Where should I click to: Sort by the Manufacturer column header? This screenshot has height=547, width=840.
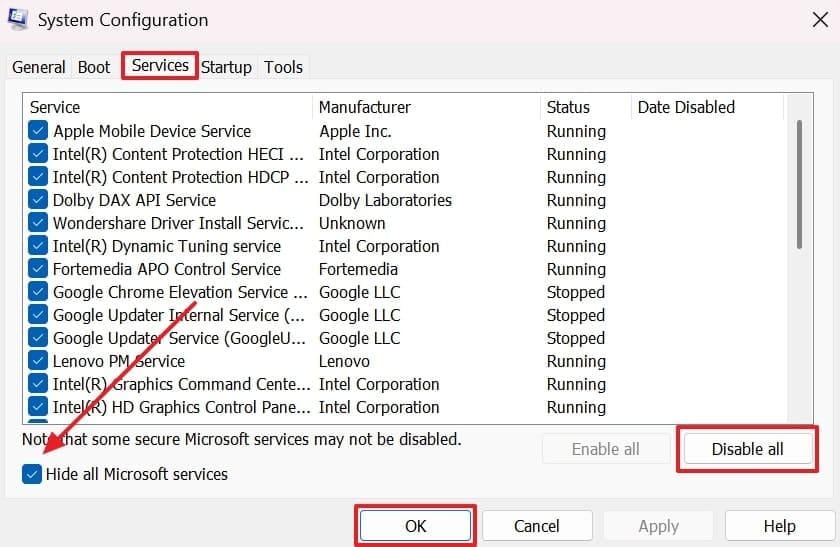click(x=426, y=107)
